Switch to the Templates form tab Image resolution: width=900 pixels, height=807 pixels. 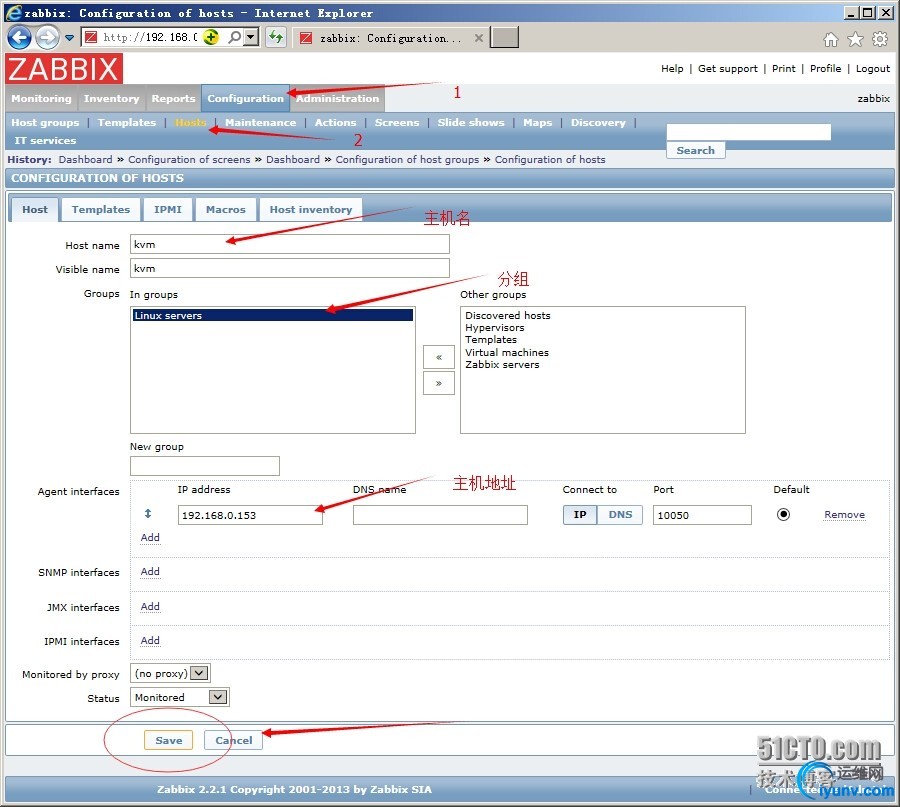coord(101,210)
